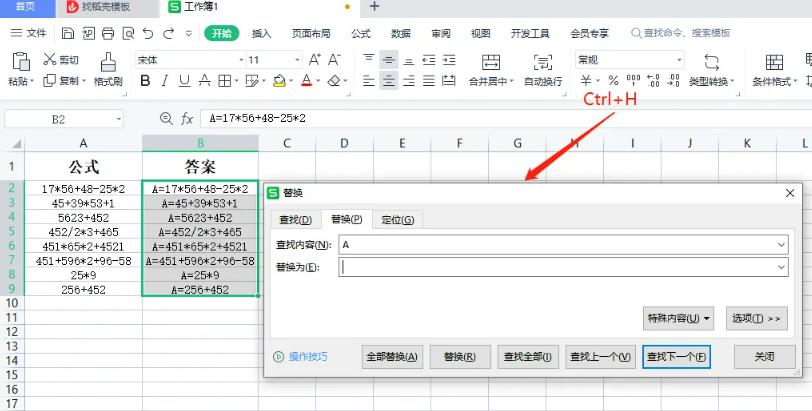Expand the Find content (查找内容) history dropdown
Image resolution: width=812 pixels, height=411 pixels.
(x=781, y=245)
